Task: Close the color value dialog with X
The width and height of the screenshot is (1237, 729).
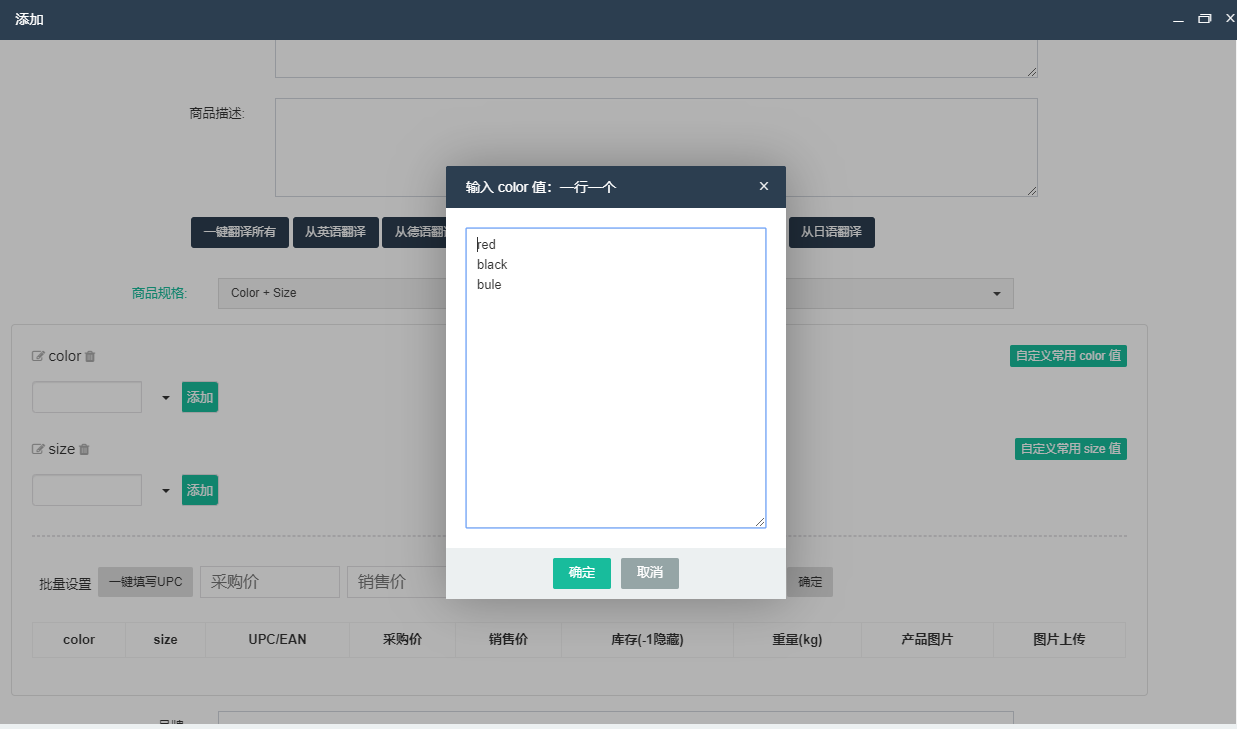Action: point(764,186)
